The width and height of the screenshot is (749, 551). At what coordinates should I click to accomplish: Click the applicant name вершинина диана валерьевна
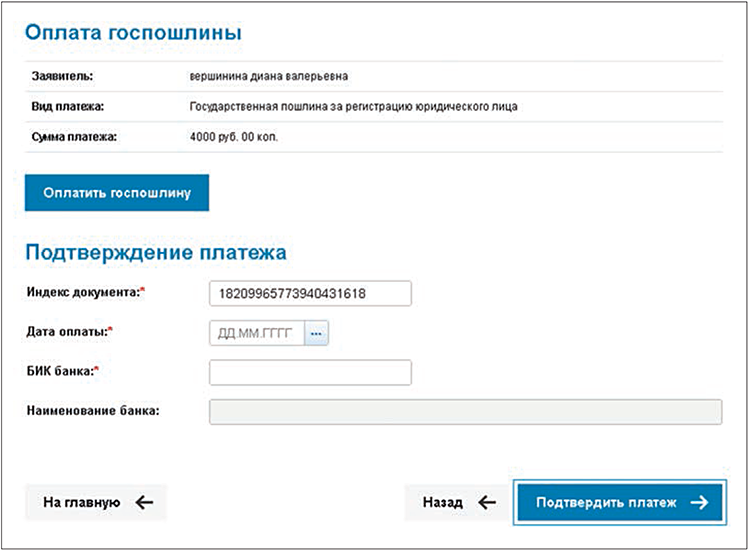point(268,76)
